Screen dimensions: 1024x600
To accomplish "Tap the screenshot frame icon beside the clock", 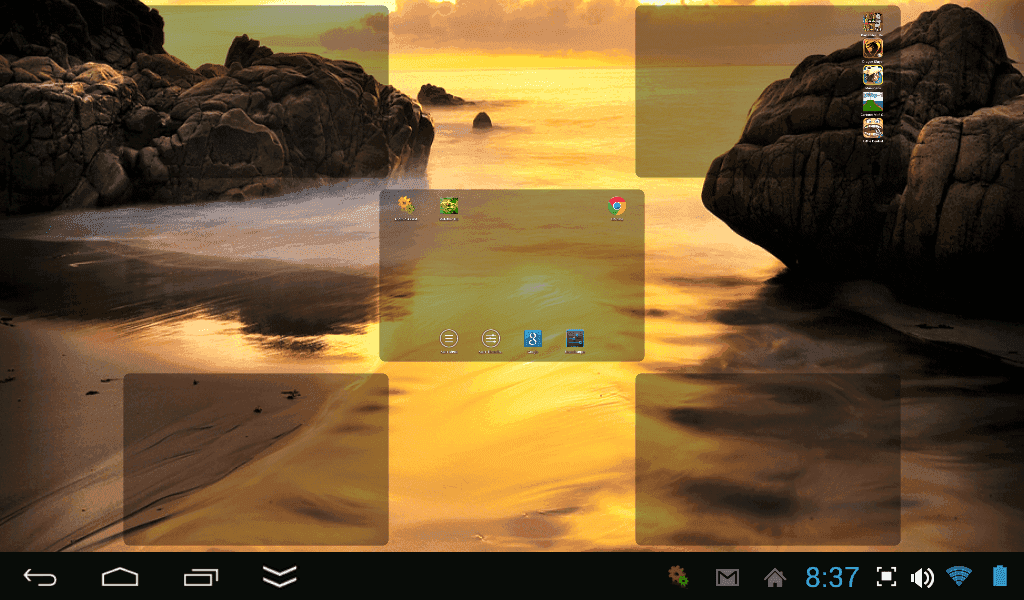I will 886,576.
